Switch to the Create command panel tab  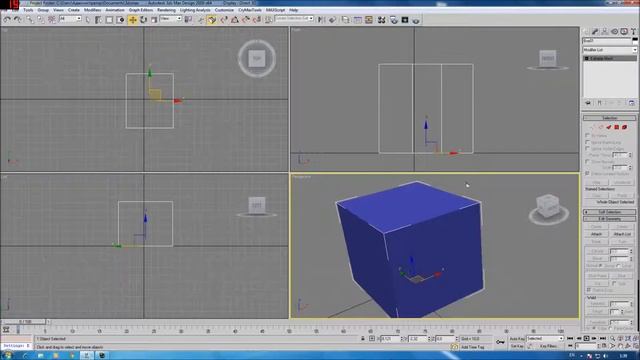point(586,31)
